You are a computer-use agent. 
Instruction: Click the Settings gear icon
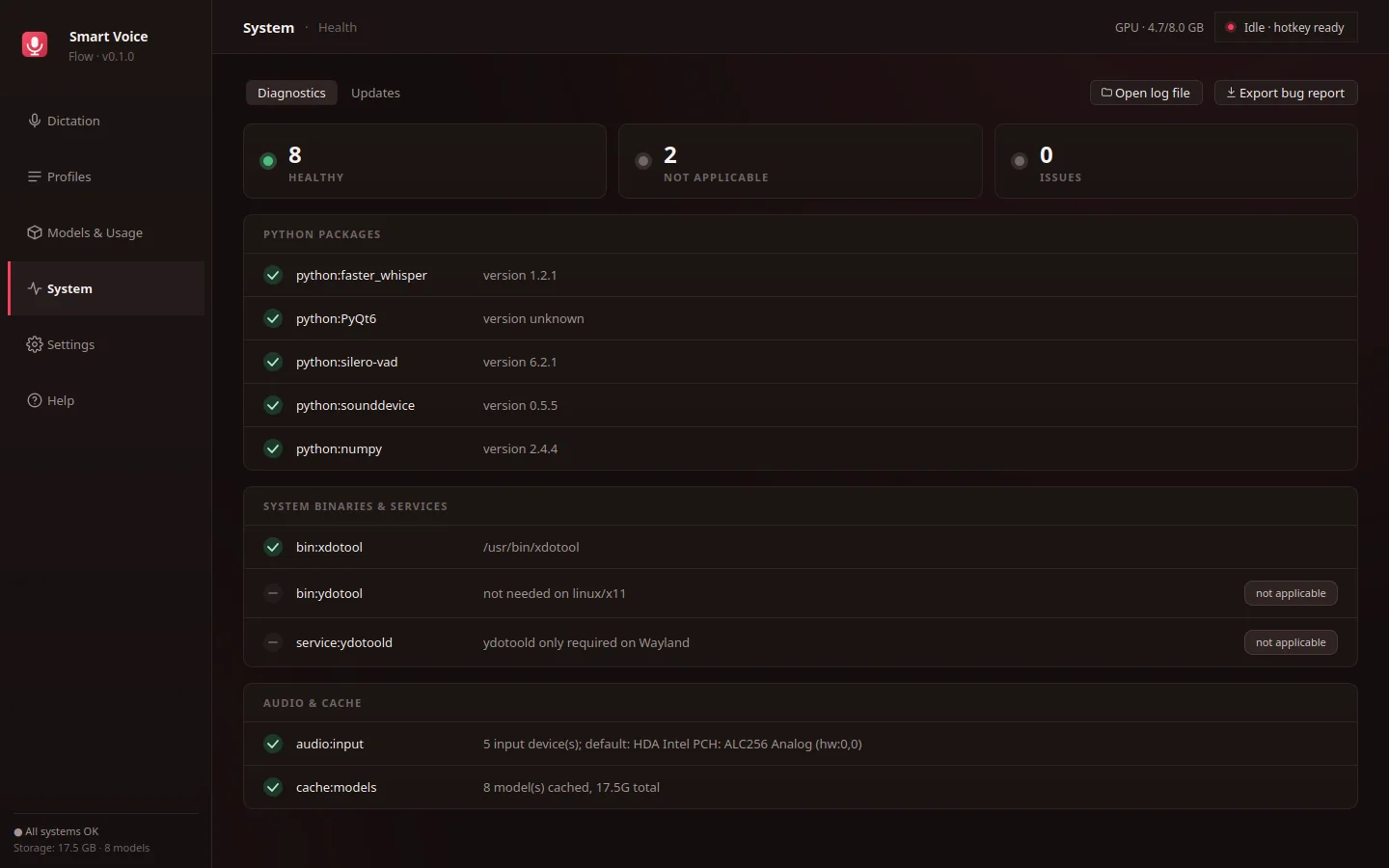[35, 344]
